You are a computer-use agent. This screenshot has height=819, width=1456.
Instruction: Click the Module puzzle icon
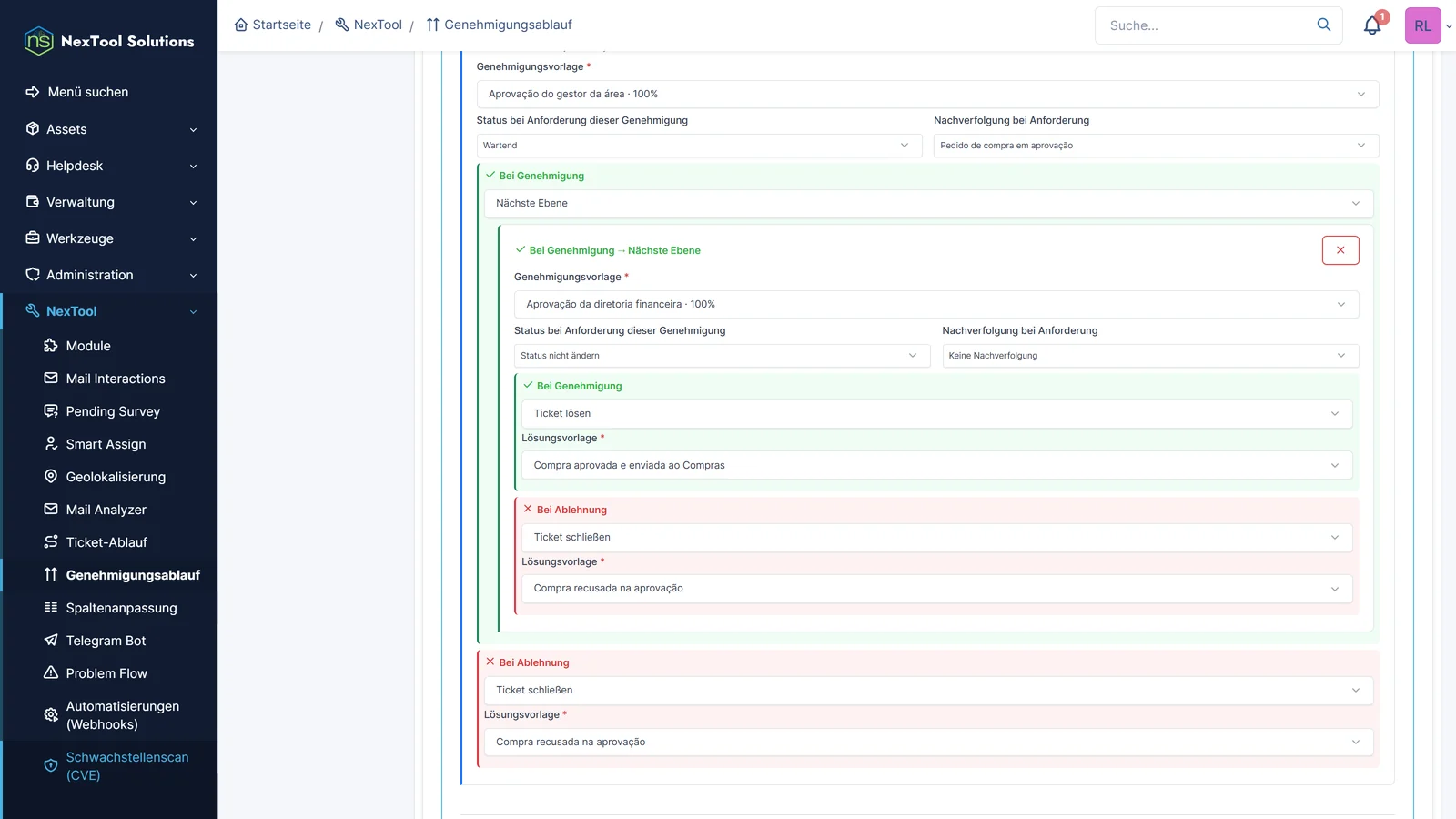click(x=51, y=346)
